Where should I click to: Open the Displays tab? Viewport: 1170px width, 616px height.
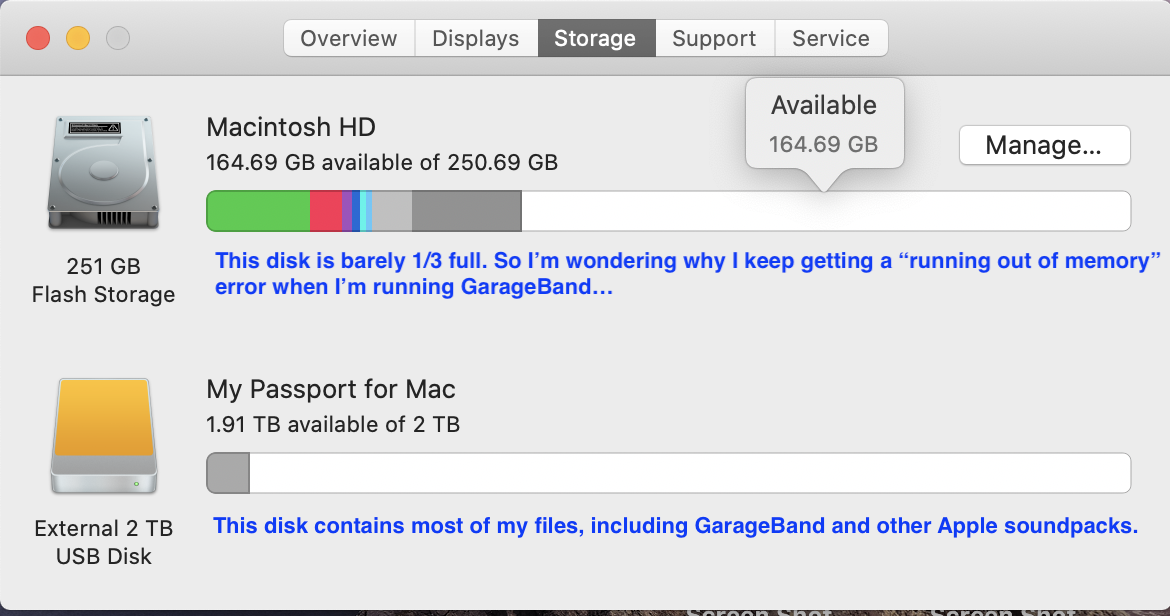click(x=475, y=39)
